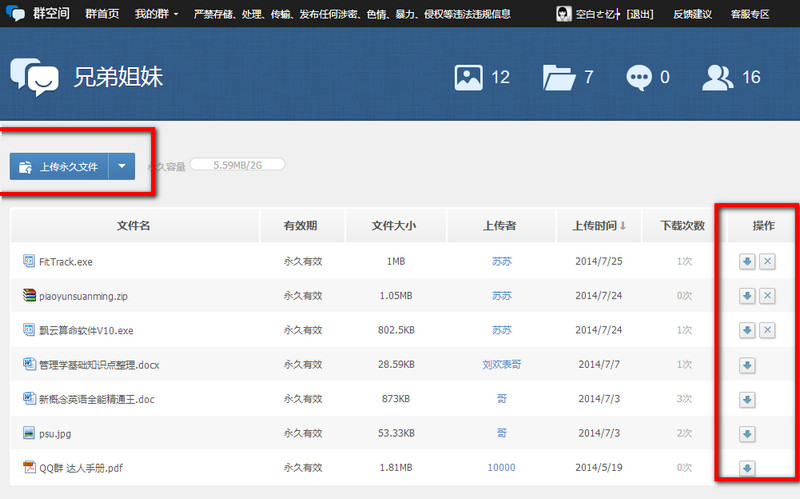This screenshot has width=800, height=499.
Task: Download the piaoyunsuanming.zip file
Action: click(x=746, y=296)
